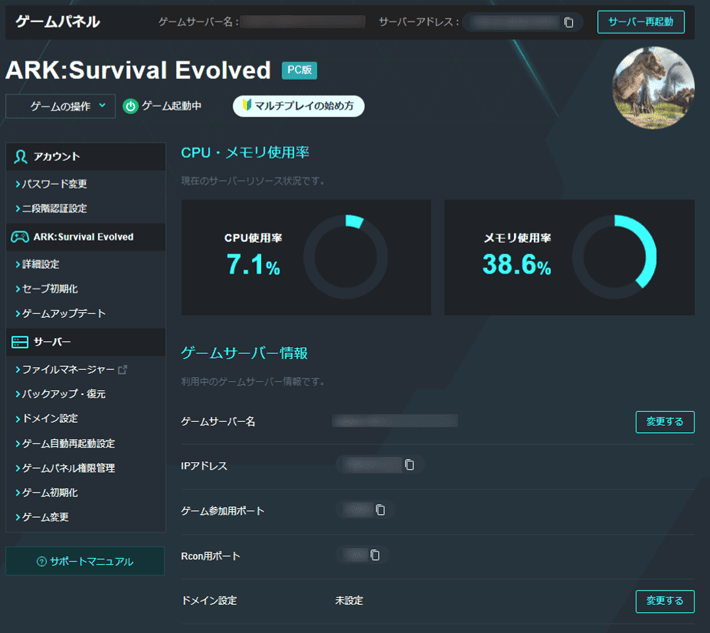Click the 38.6% memory value
Viewport: 710px width, 633px height.
[517, 264]
